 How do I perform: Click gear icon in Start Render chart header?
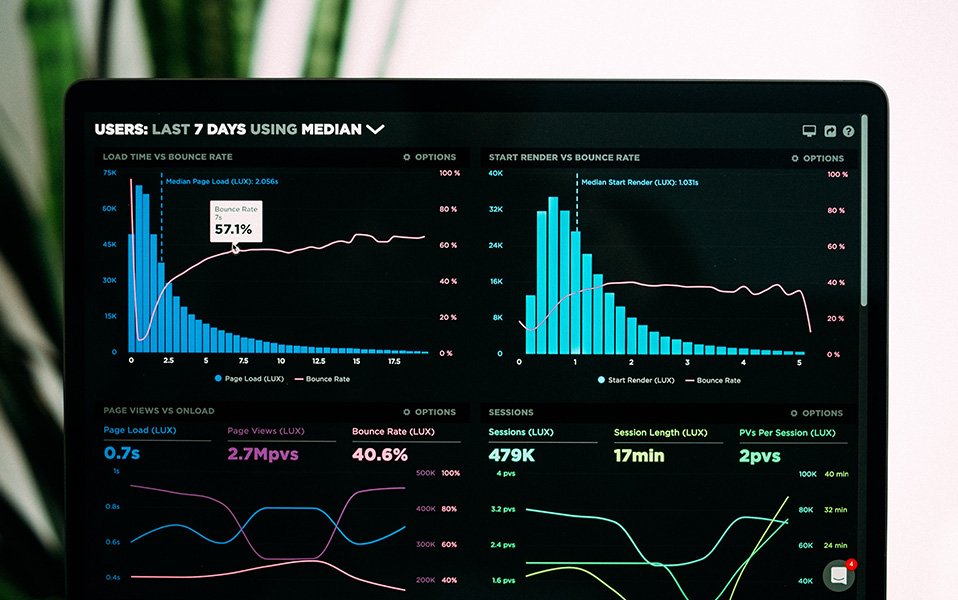coord(795,158)
